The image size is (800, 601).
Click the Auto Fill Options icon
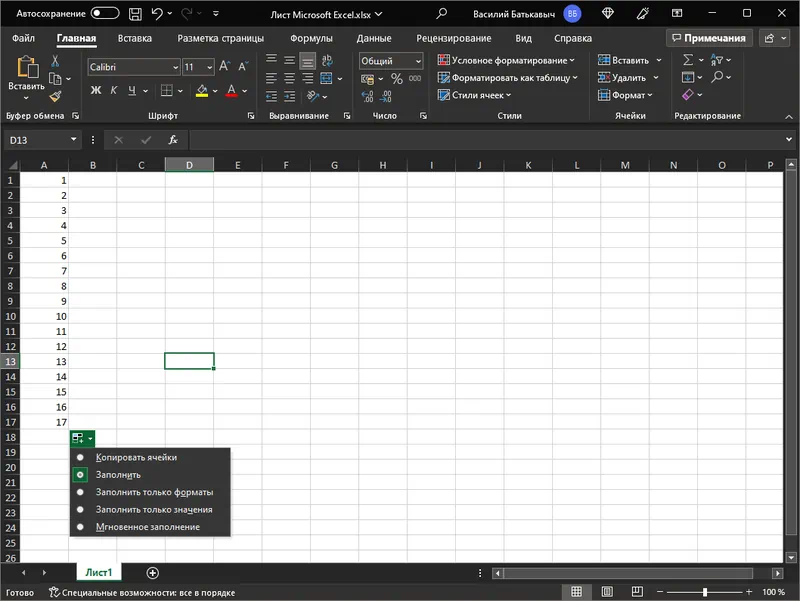point(82,438)
